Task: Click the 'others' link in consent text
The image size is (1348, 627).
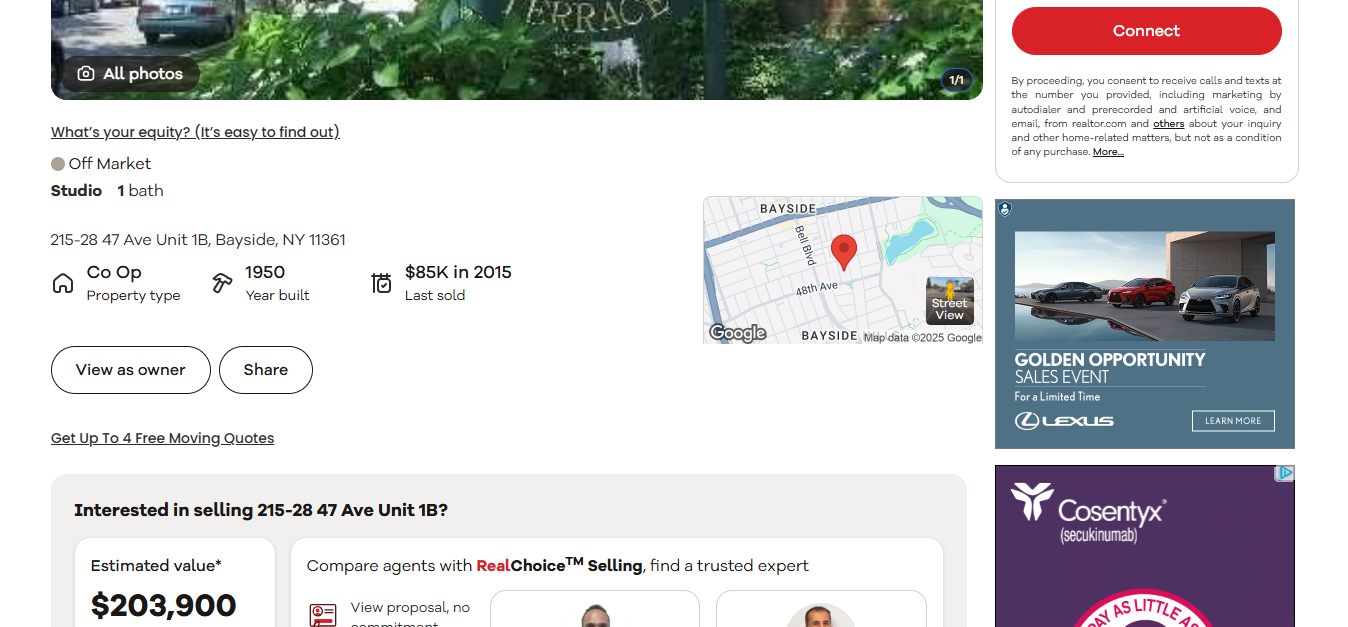Action: 1168,124
